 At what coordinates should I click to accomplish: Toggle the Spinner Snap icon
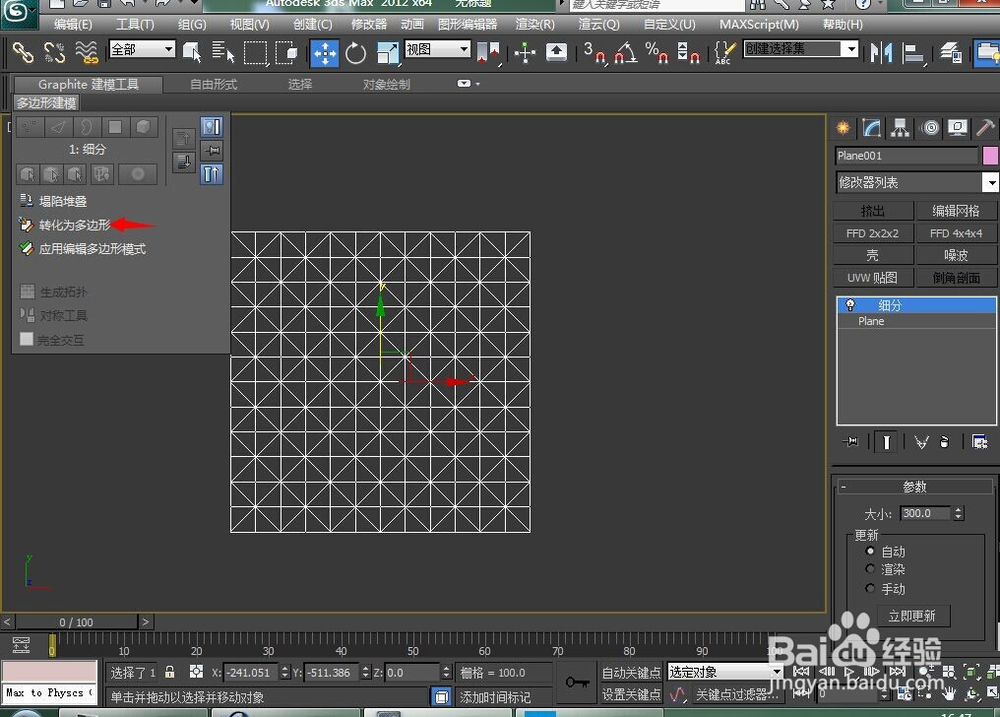coord(688,52)
